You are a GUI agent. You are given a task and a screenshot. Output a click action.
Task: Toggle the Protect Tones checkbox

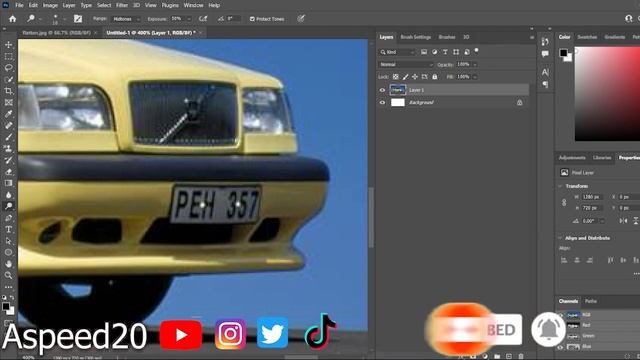coord(252,19)
